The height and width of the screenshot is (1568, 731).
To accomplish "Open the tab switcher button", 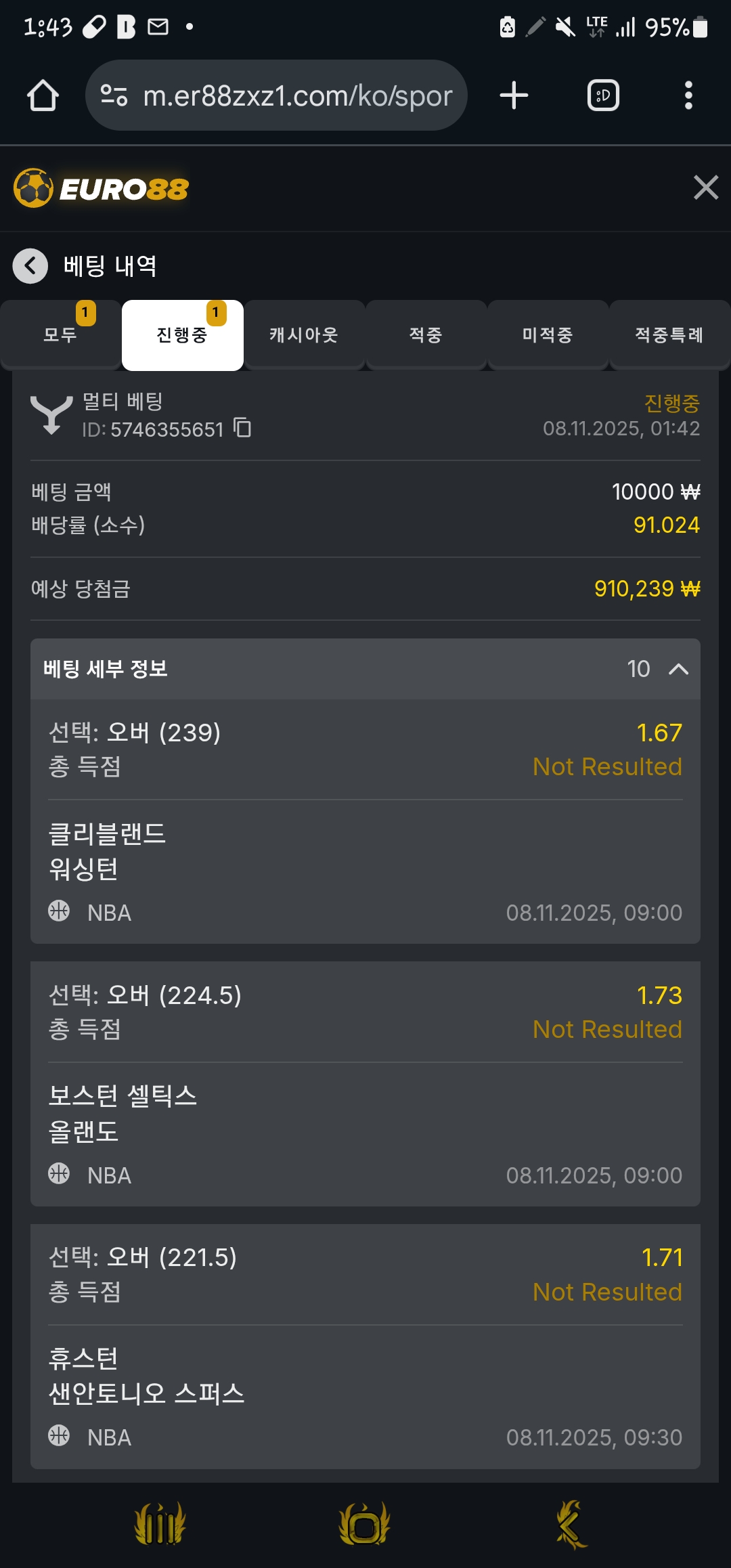I will pos(603,95).
